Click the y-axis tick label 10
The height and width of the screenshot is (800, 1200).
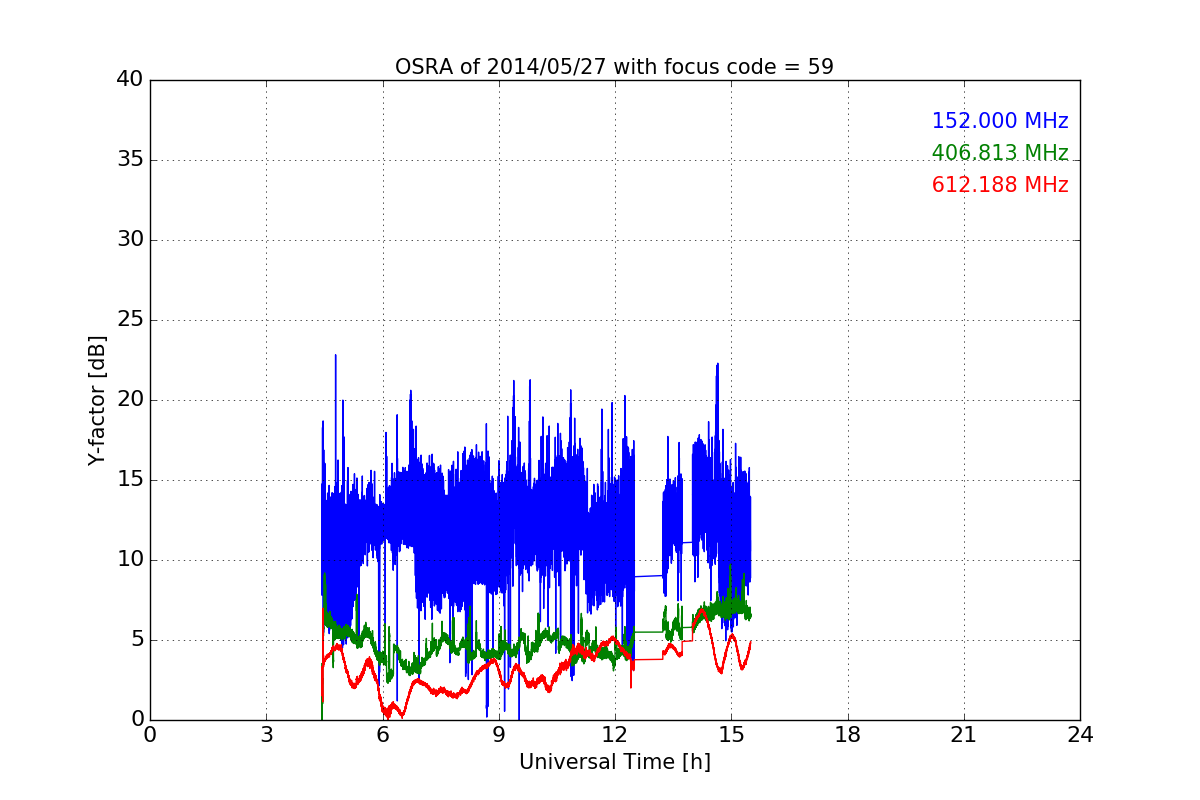click(130, 560)
